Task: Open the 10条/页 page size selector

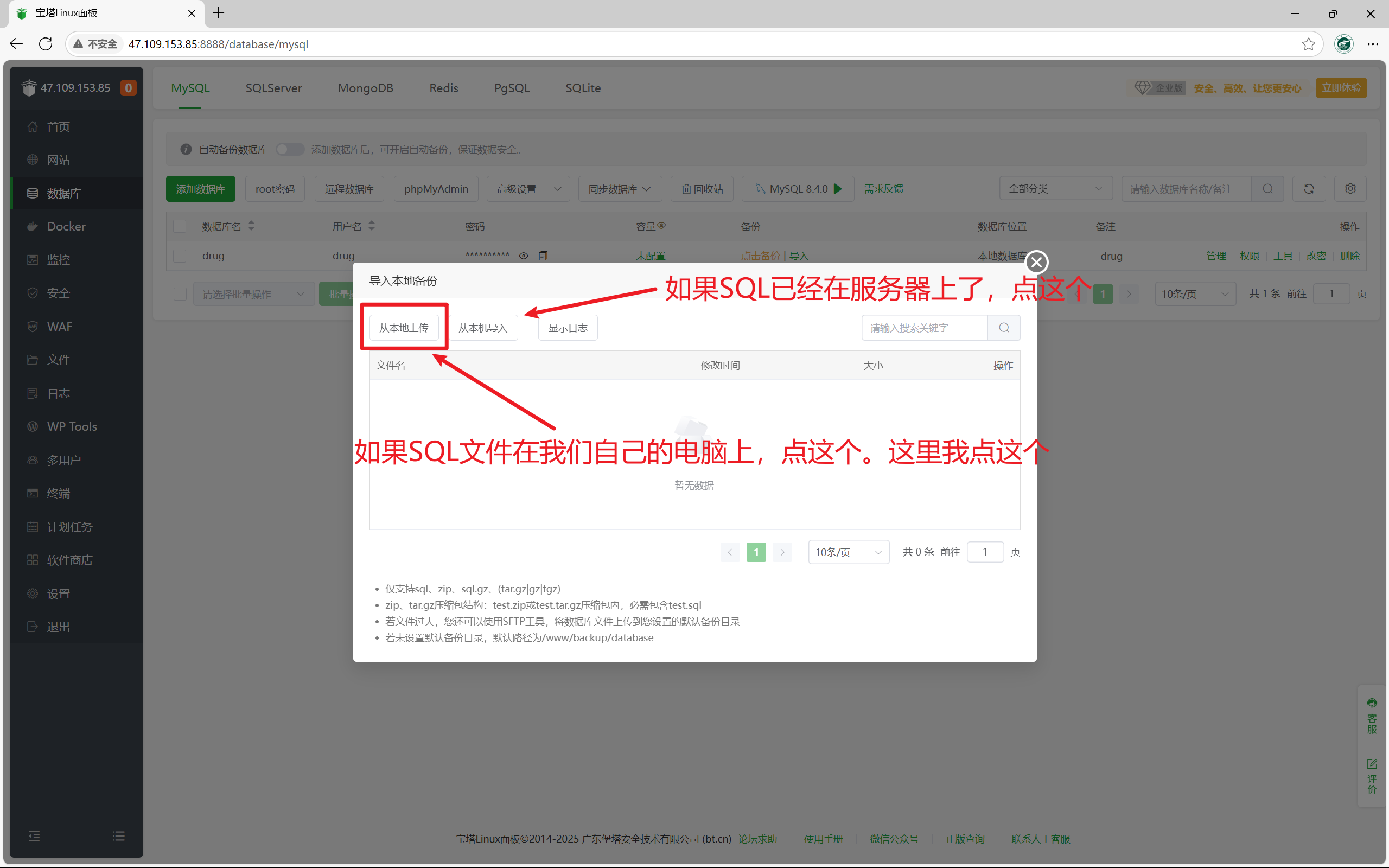Action: point(849,552)
